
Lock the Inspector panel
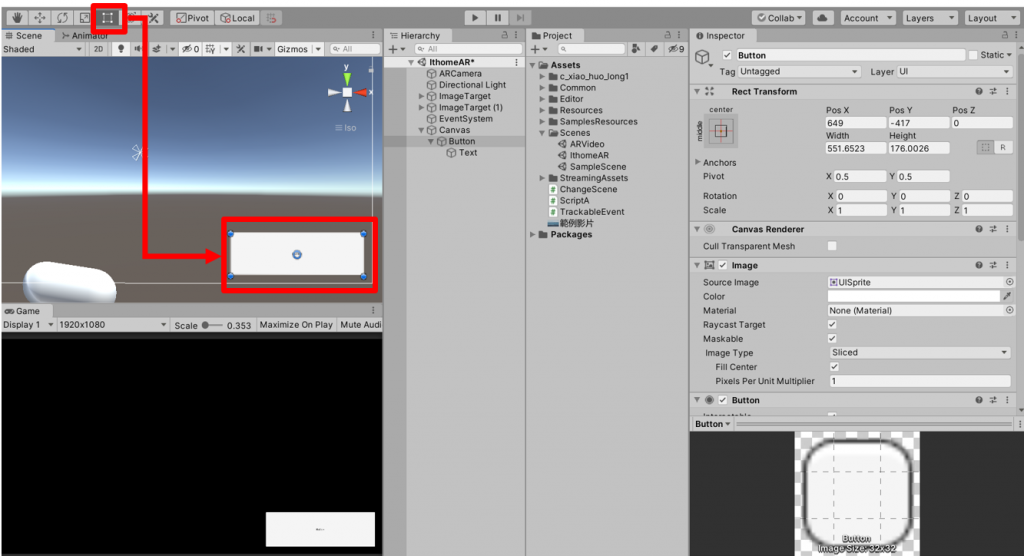tap(1004, 35)
